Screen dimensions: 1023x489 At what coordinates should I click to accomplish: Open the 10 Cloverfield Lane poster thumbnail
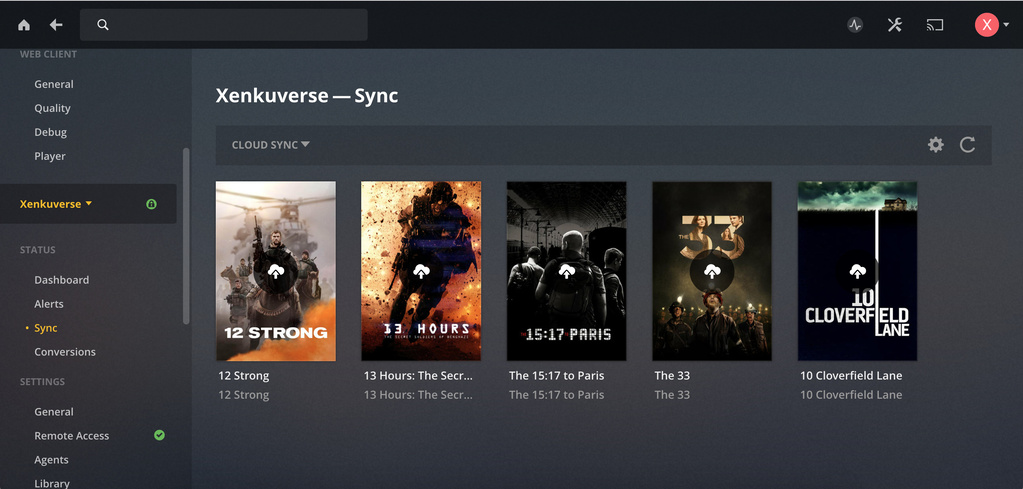857,271
